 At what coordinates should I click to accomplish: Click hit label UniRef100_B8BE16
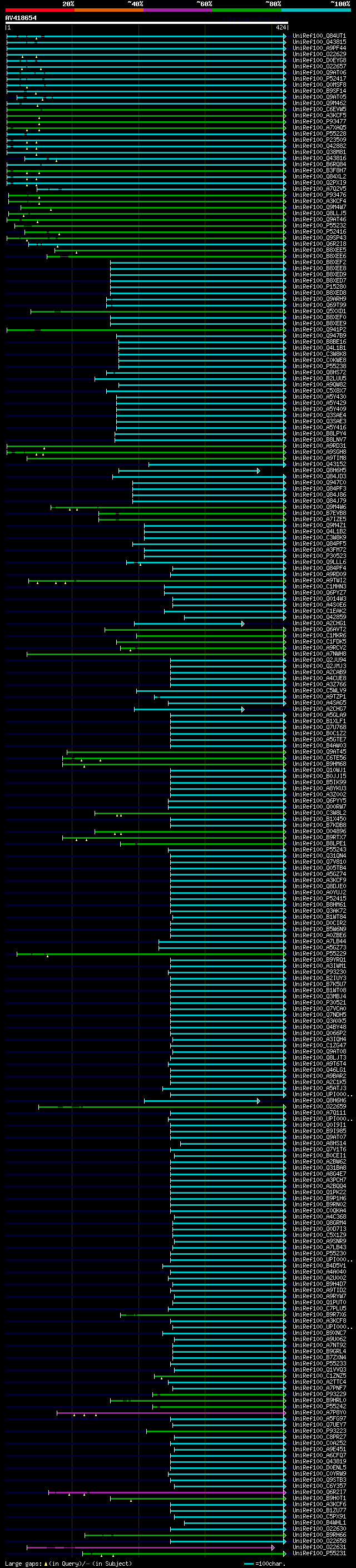point(319,342)
